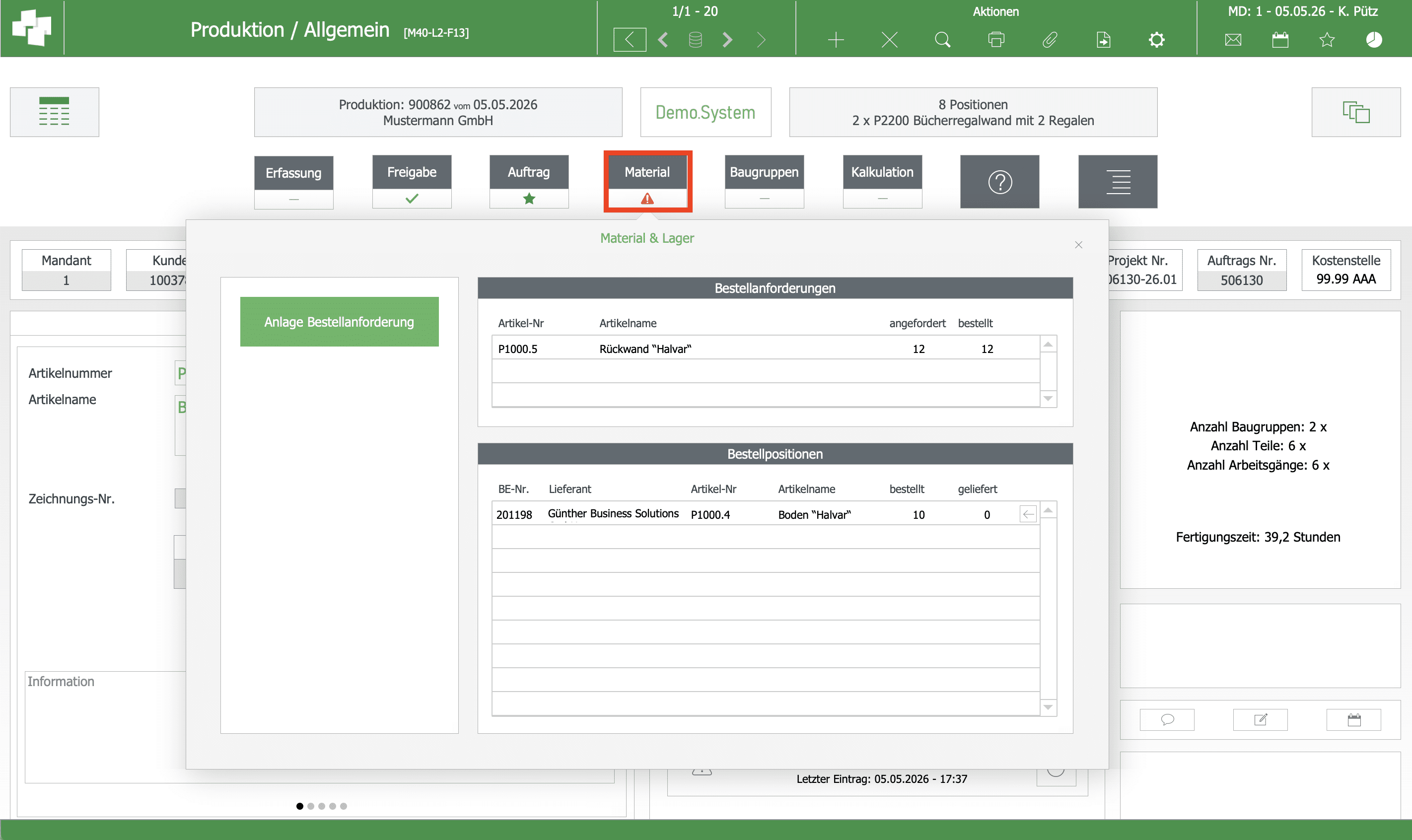
Task: Click the question mark help button
Action: pos(999,182)
